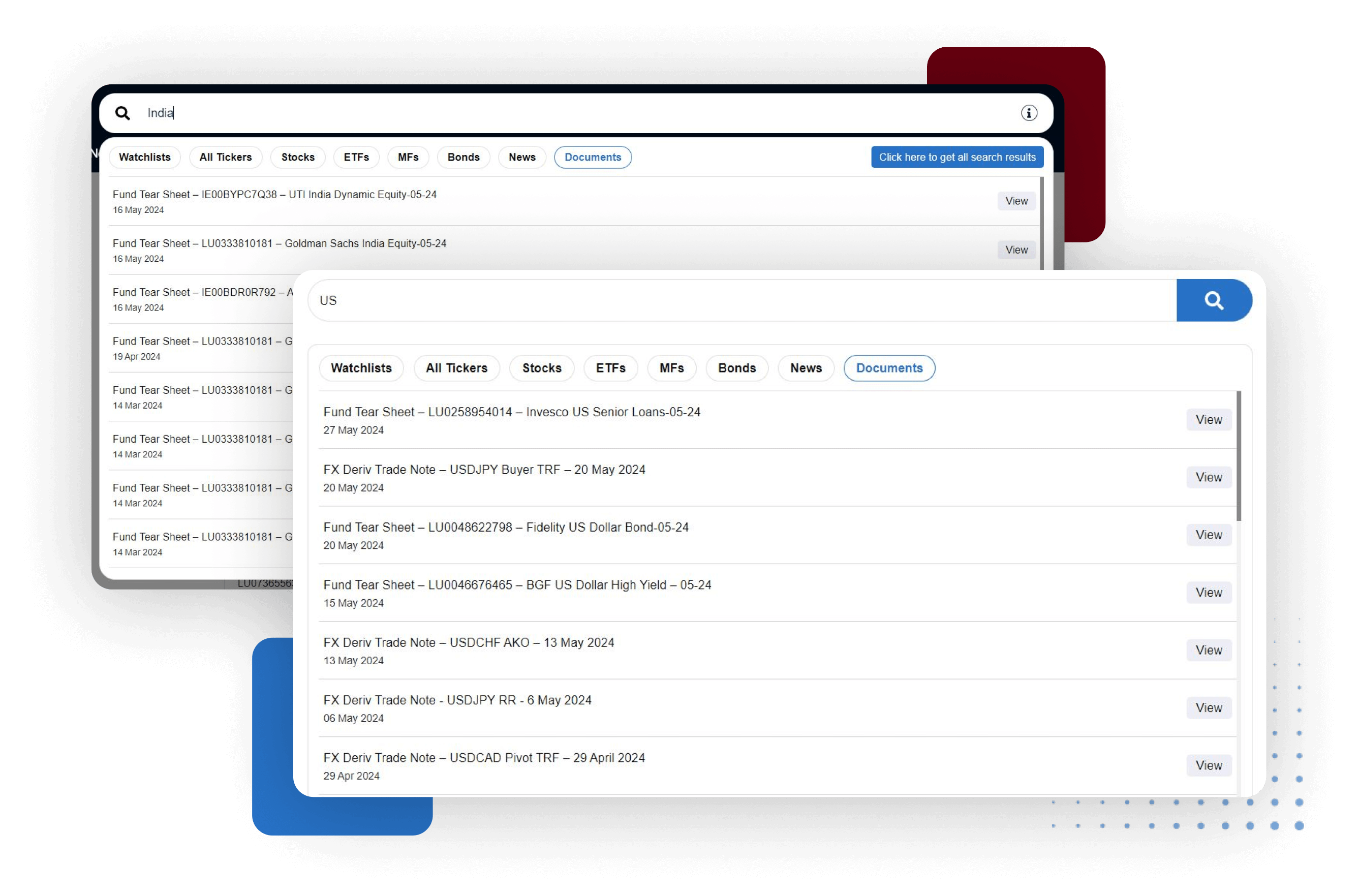This screenshot has height=896, width=1358.
Task: Select Bonds tab in front search panel
Action: tap(737, 368)
